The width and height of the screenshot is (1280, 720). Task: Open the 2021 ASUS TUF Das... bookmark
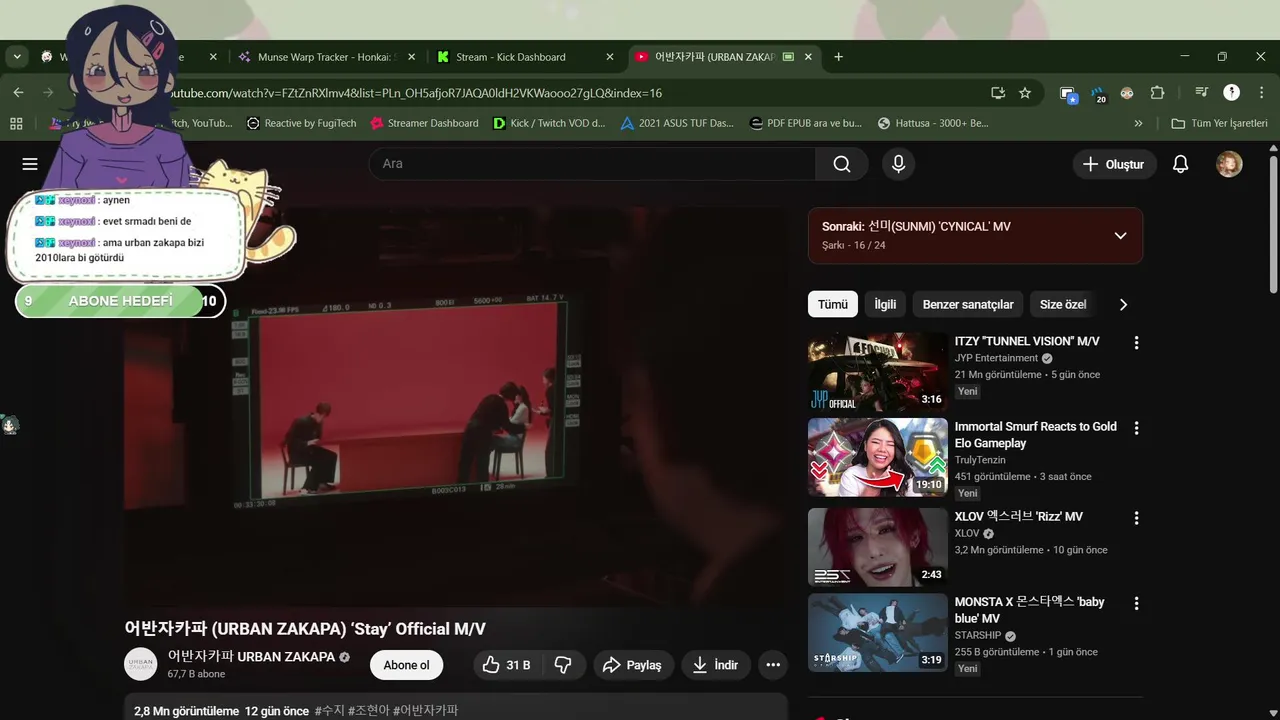click(677, 123)
